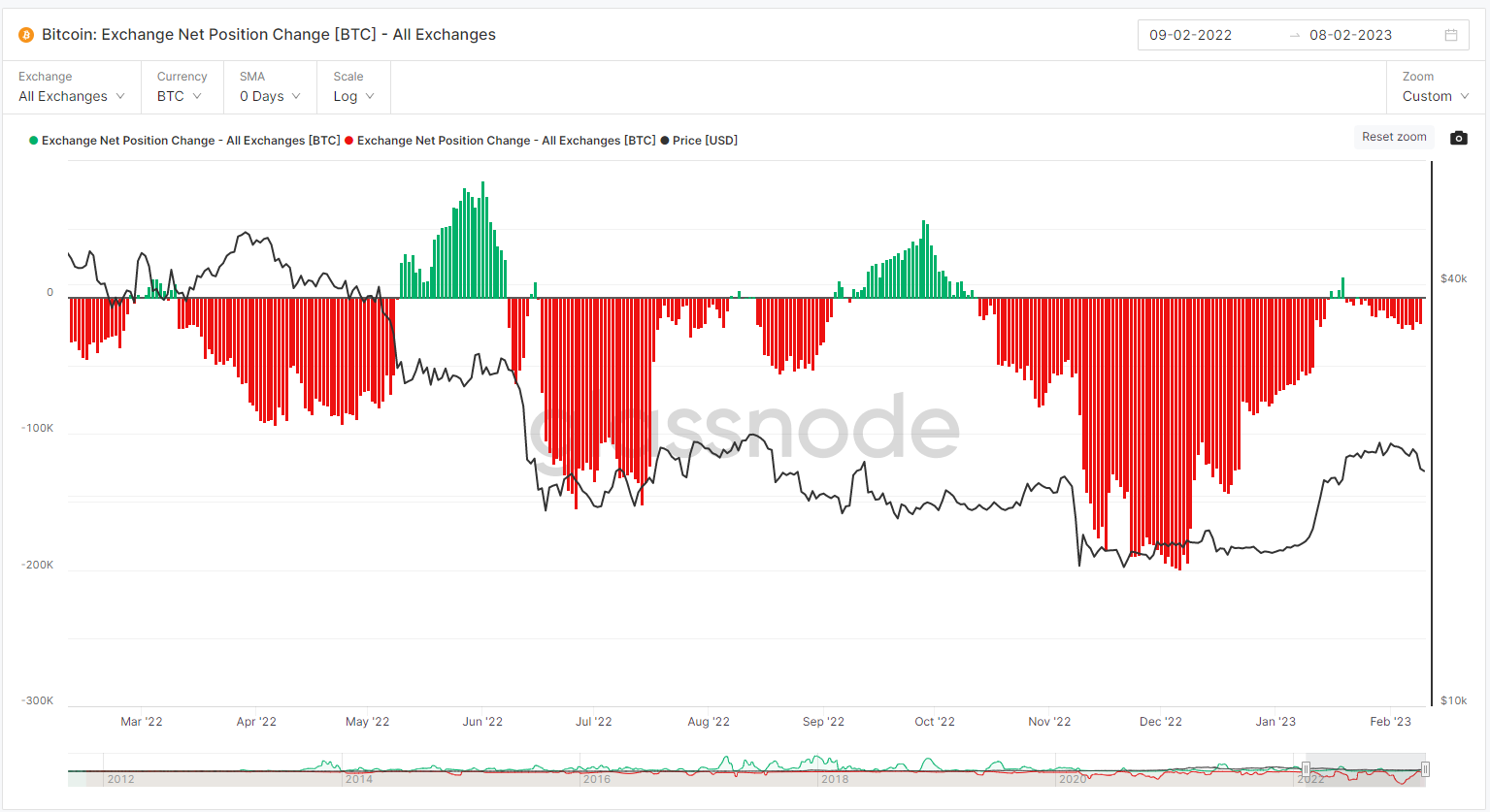Click the 2018 label in the navigator timeline
The width and height of the screenshot is (1490, 812).
(x=835, y=779)
